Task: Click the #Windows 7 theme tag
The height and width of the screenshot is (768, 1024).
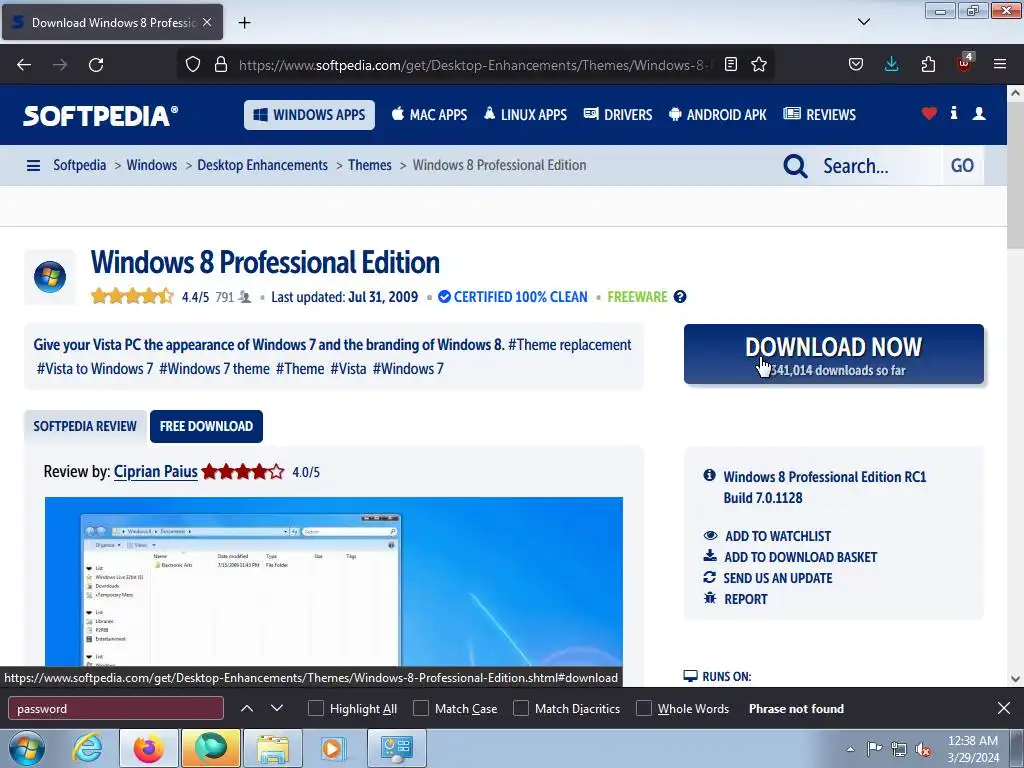Action: click(x=214, y=369)
